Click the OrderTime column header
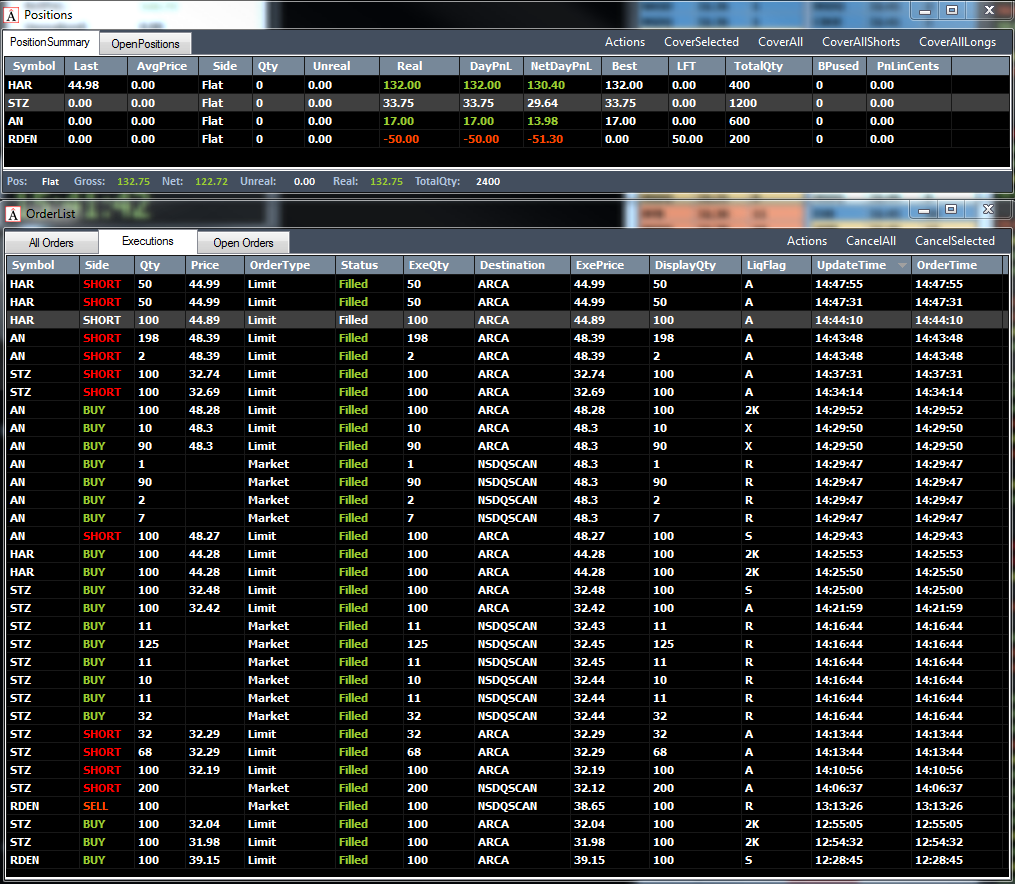 coord(957,265)
